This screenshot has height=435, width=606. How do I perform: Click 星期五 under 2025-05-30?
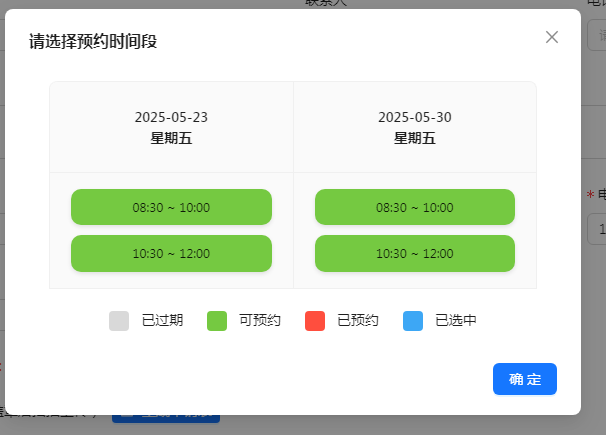pyautogui.click(x=415, y=138)
